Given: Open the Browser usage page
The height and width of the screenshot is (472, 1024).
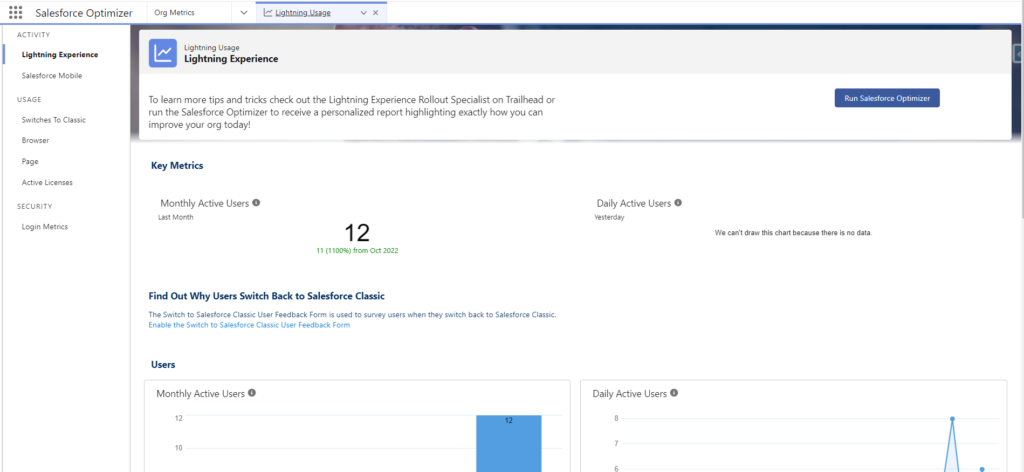Looking at the screenshot, I should pos(35,140).
